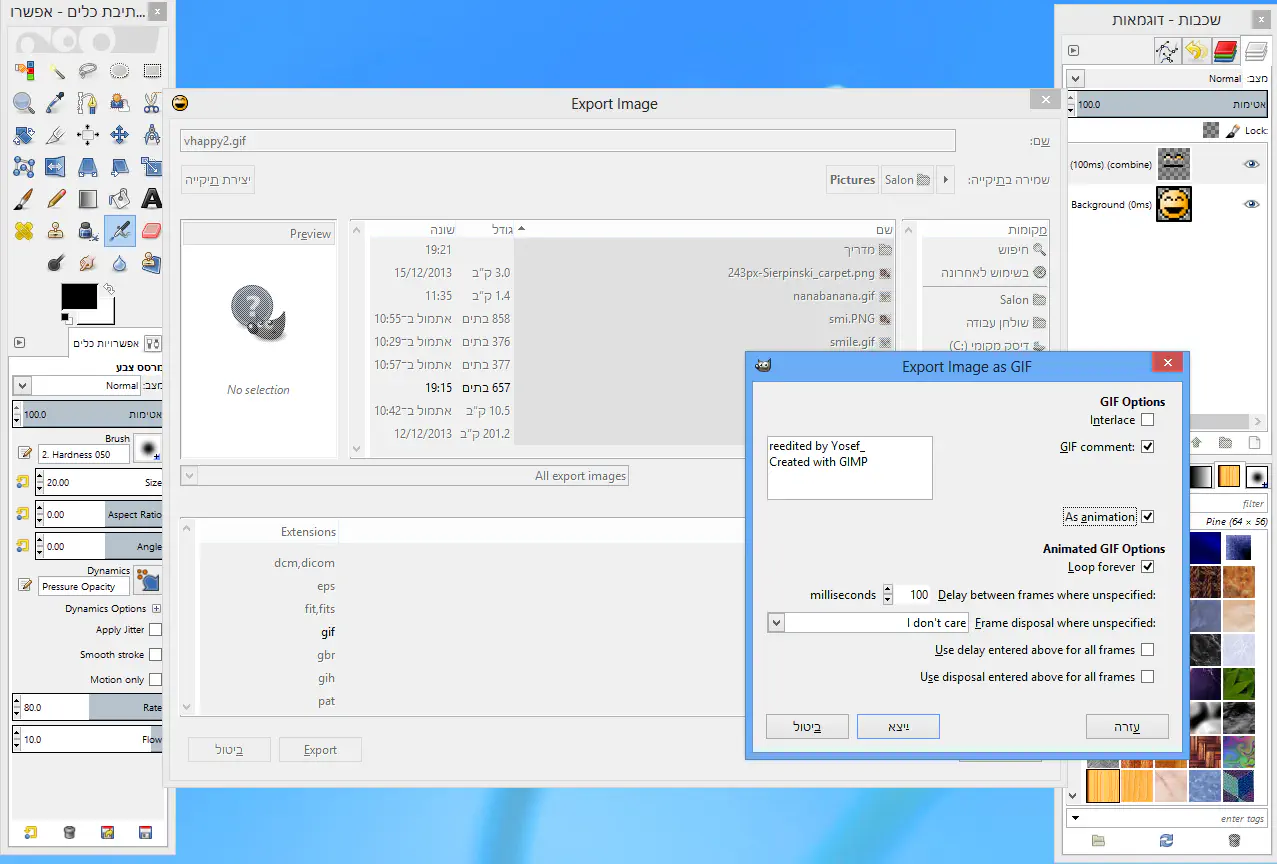
Task: Select the Zoom magnifier tool
Action: click(x=24, y=102)
